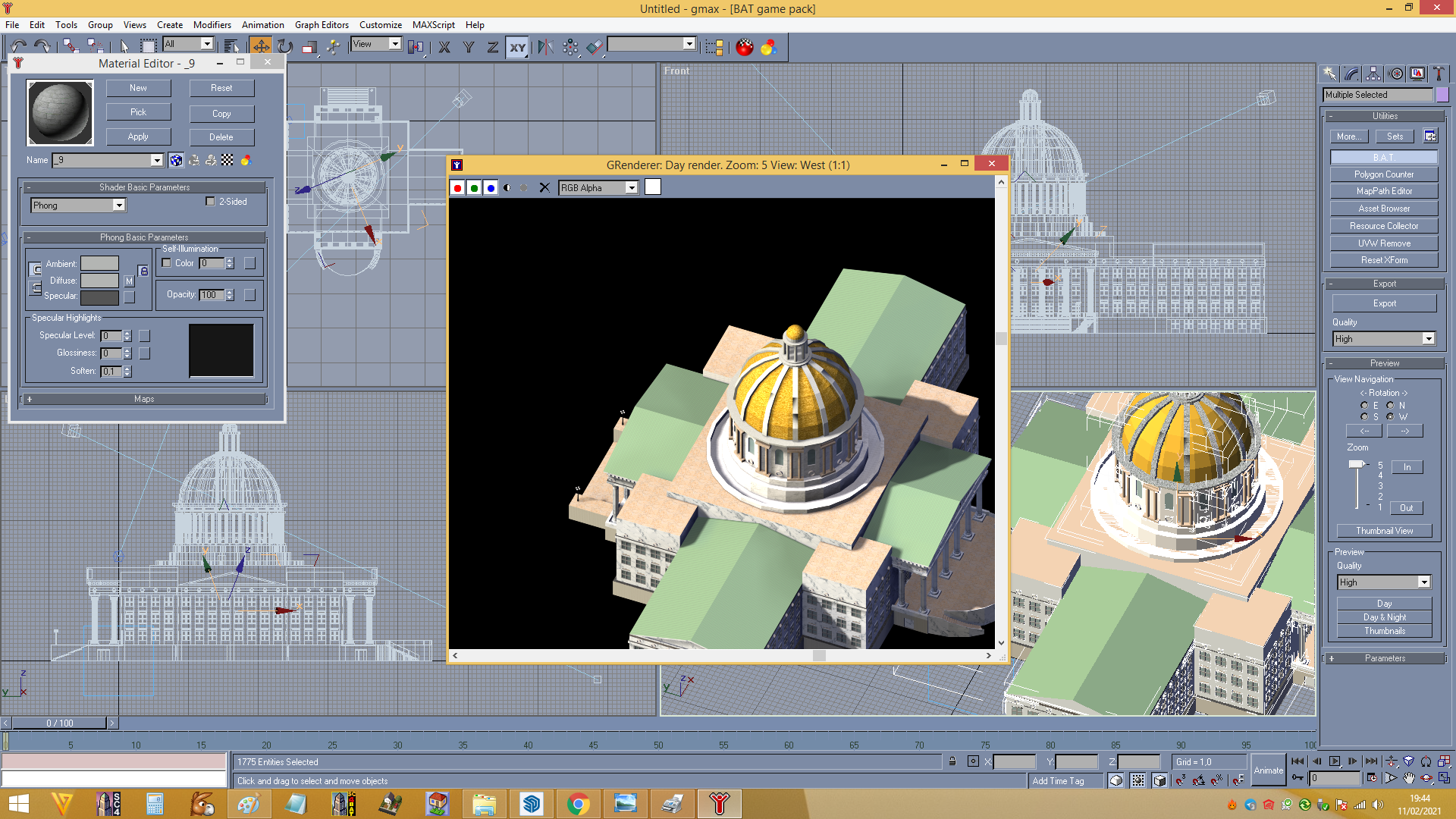Screen dimensions: 1456x819
Task: Click the purple object color swatch
Action: tap(1442, 95)
